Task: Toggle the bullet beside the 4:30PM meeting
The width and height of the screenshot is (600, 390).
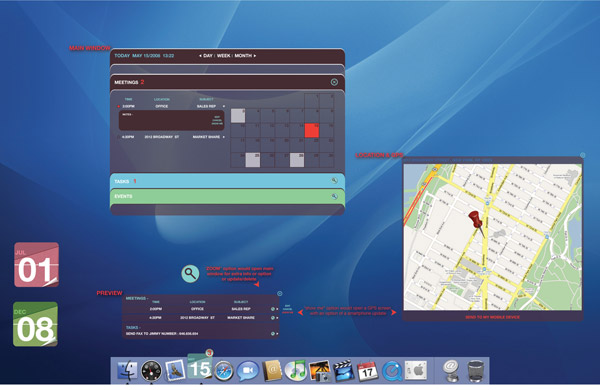Action: pyautogui.click(x=118, y=137)
